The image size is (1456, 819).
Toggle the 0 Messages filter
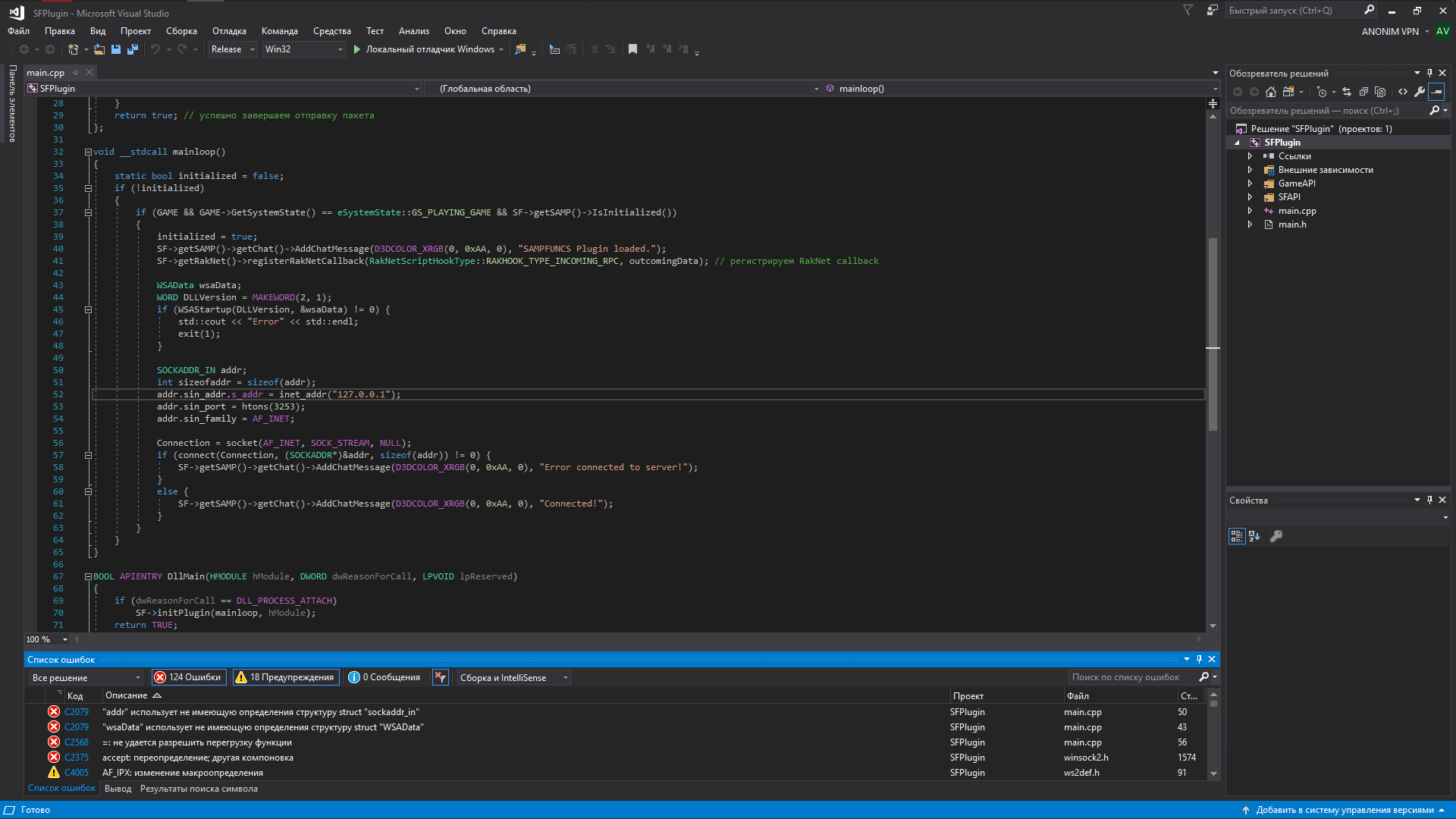click(x=384, y=677)
